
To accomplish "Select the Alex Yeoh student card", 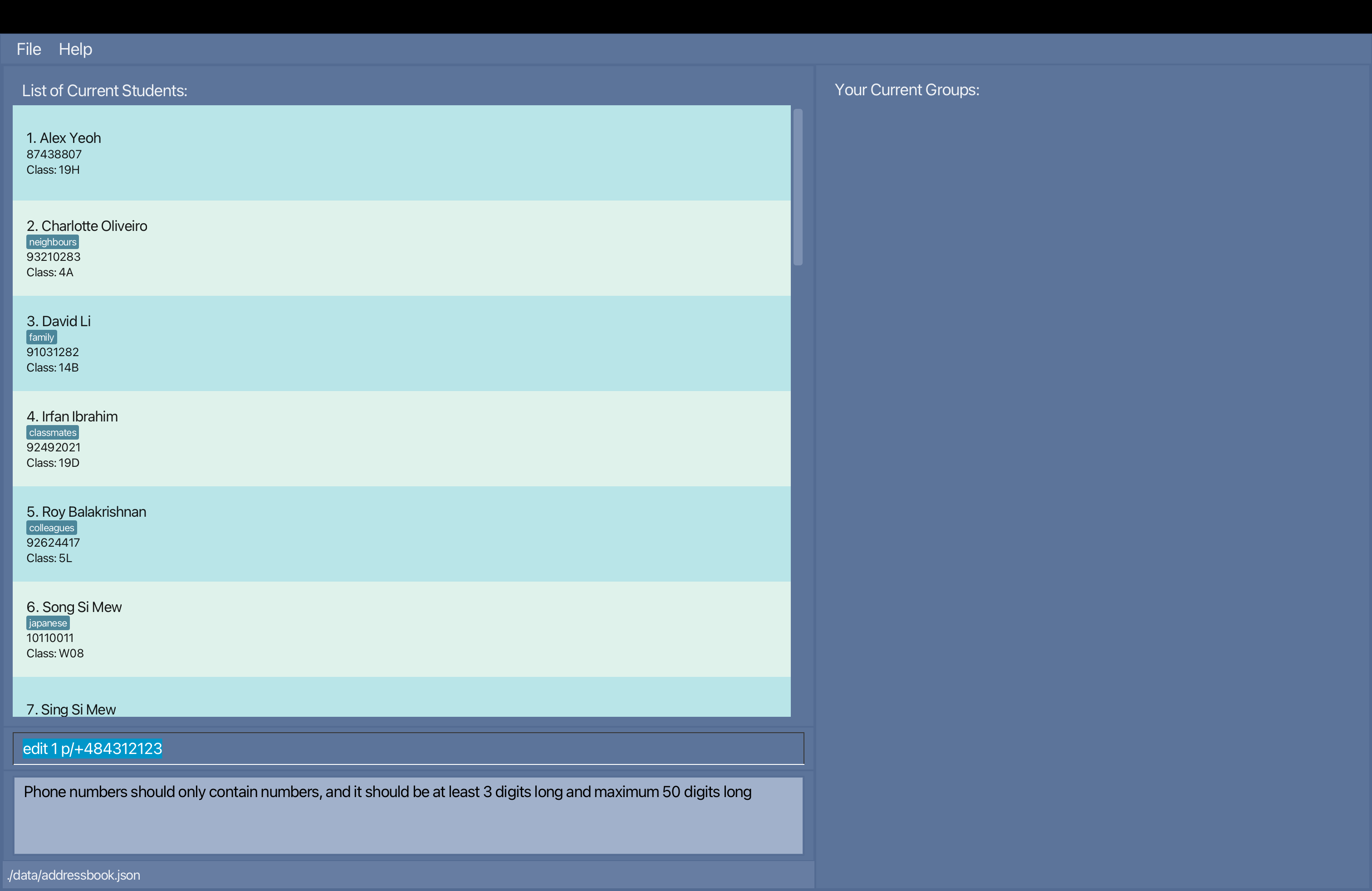I will 401,153.
